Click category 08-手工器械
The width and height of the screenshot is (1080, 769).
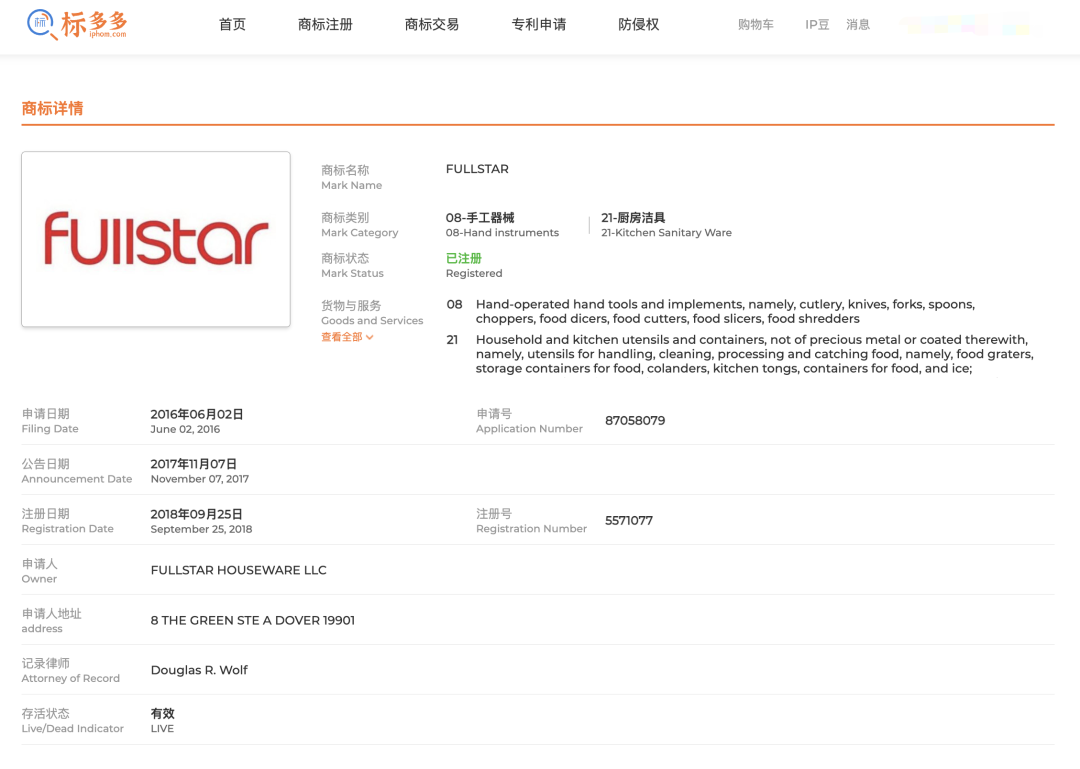coord(480,218)
